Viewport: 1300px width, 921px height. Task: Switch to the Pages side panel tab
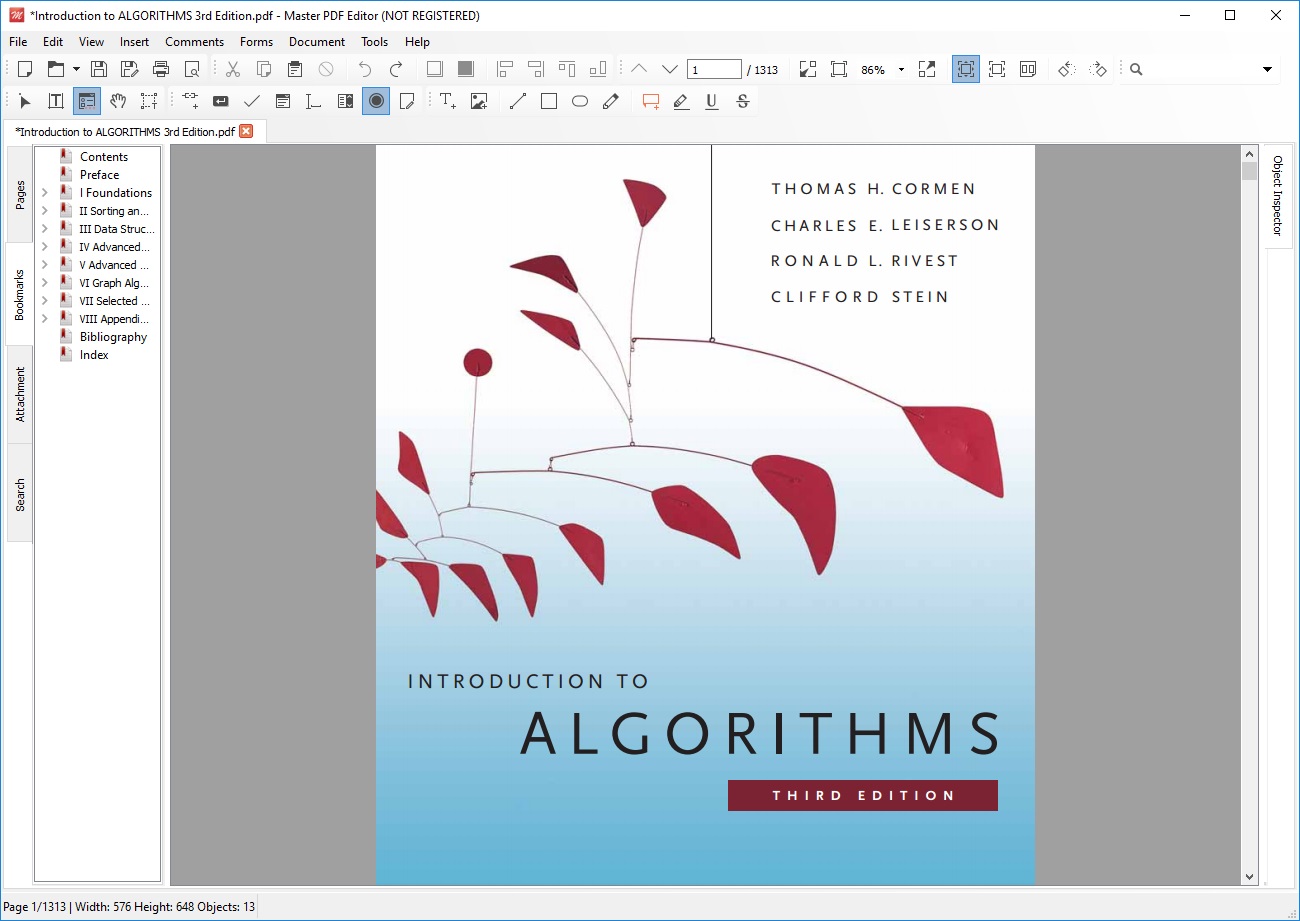pos(20,195)
